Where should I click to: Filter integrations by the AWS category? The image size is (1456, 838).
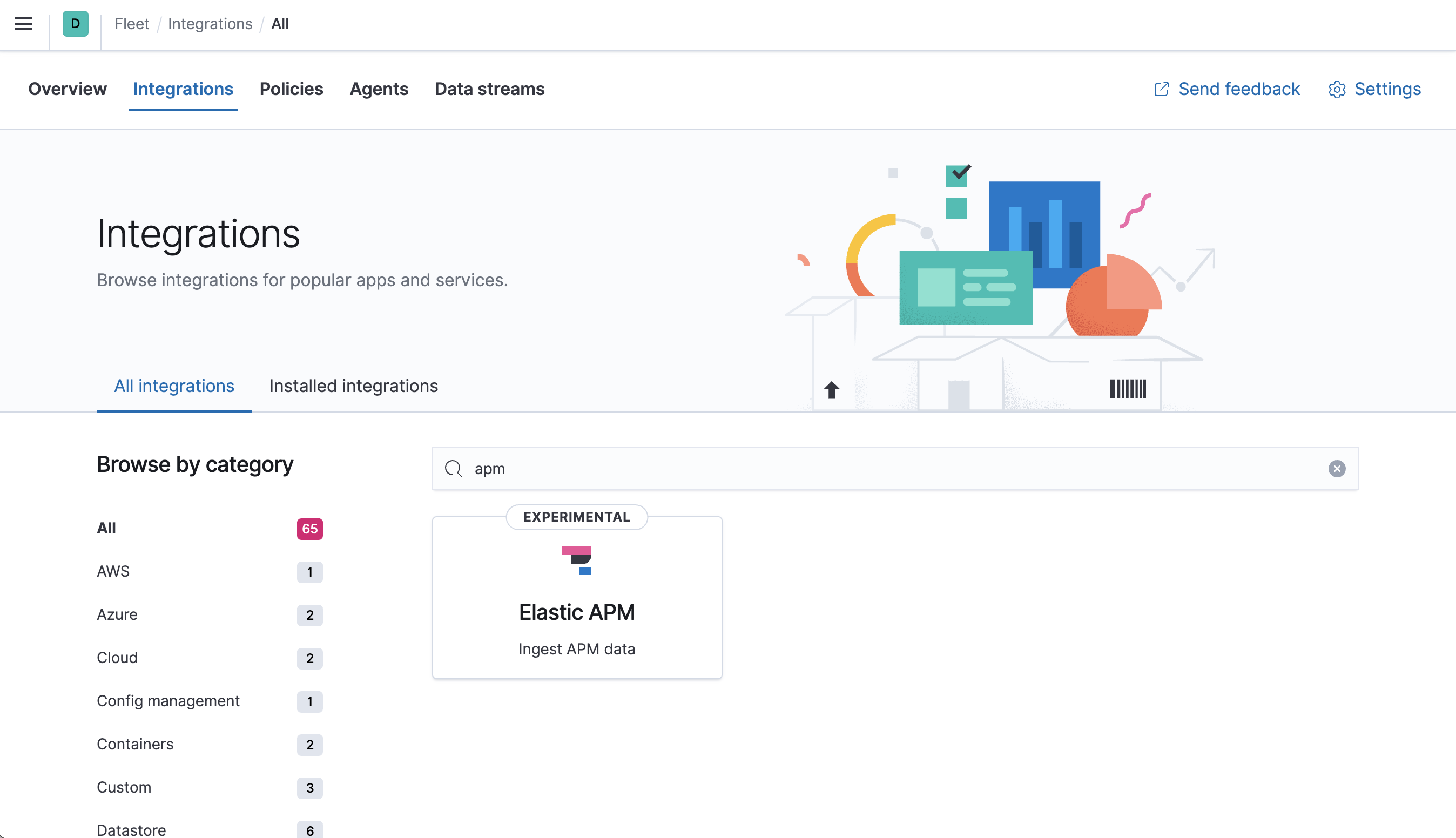click(113, 571)
